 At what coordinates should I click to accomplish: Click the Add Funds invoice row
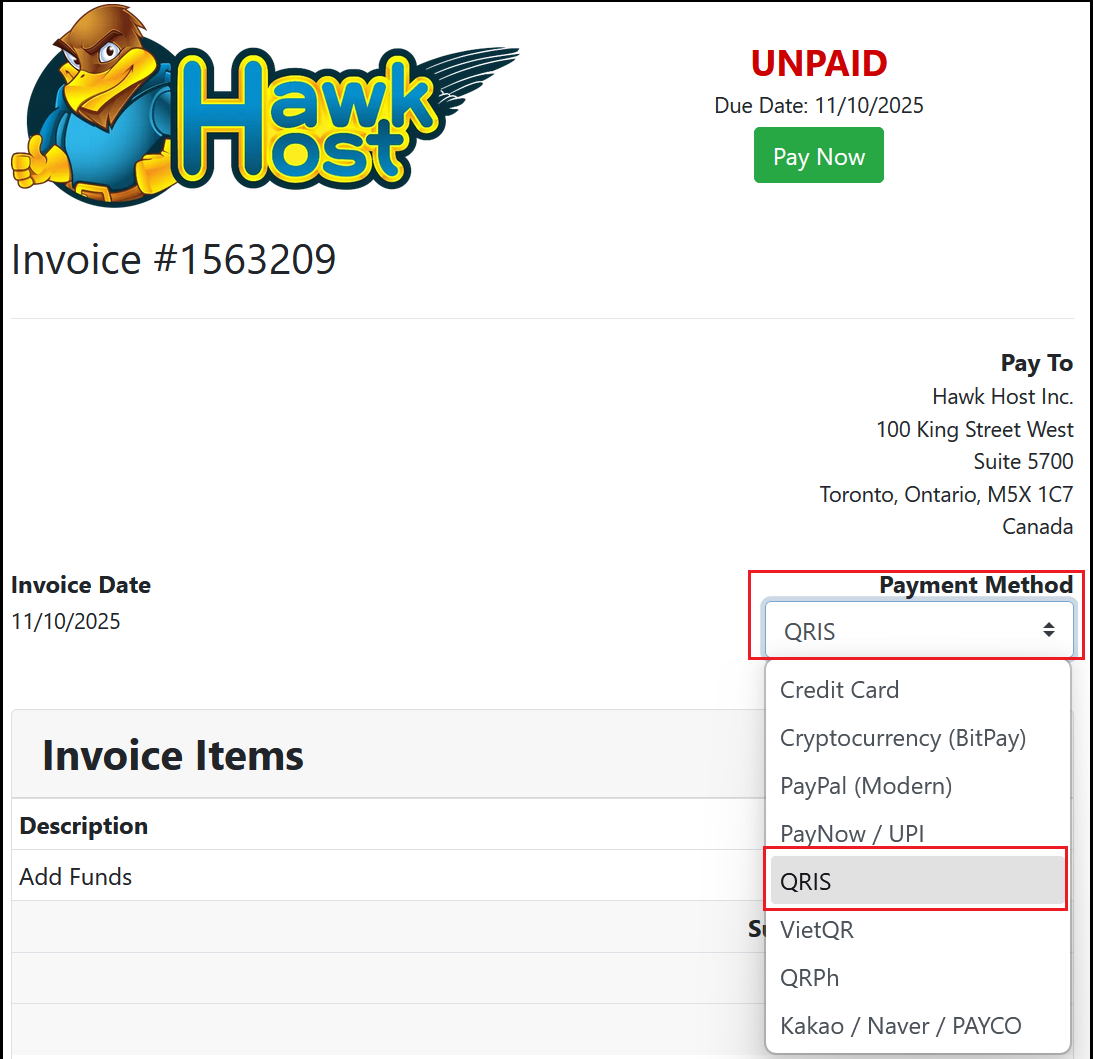tap(76, 877)
